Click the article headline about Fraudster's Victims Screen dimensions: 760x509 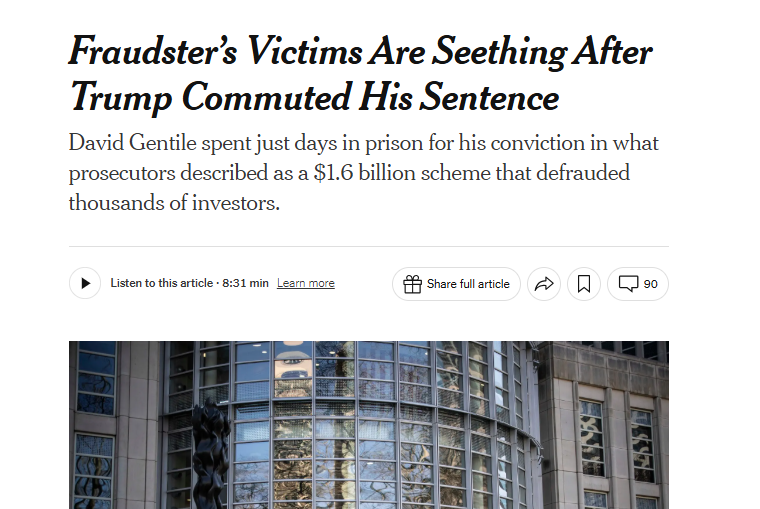(360, 74)
